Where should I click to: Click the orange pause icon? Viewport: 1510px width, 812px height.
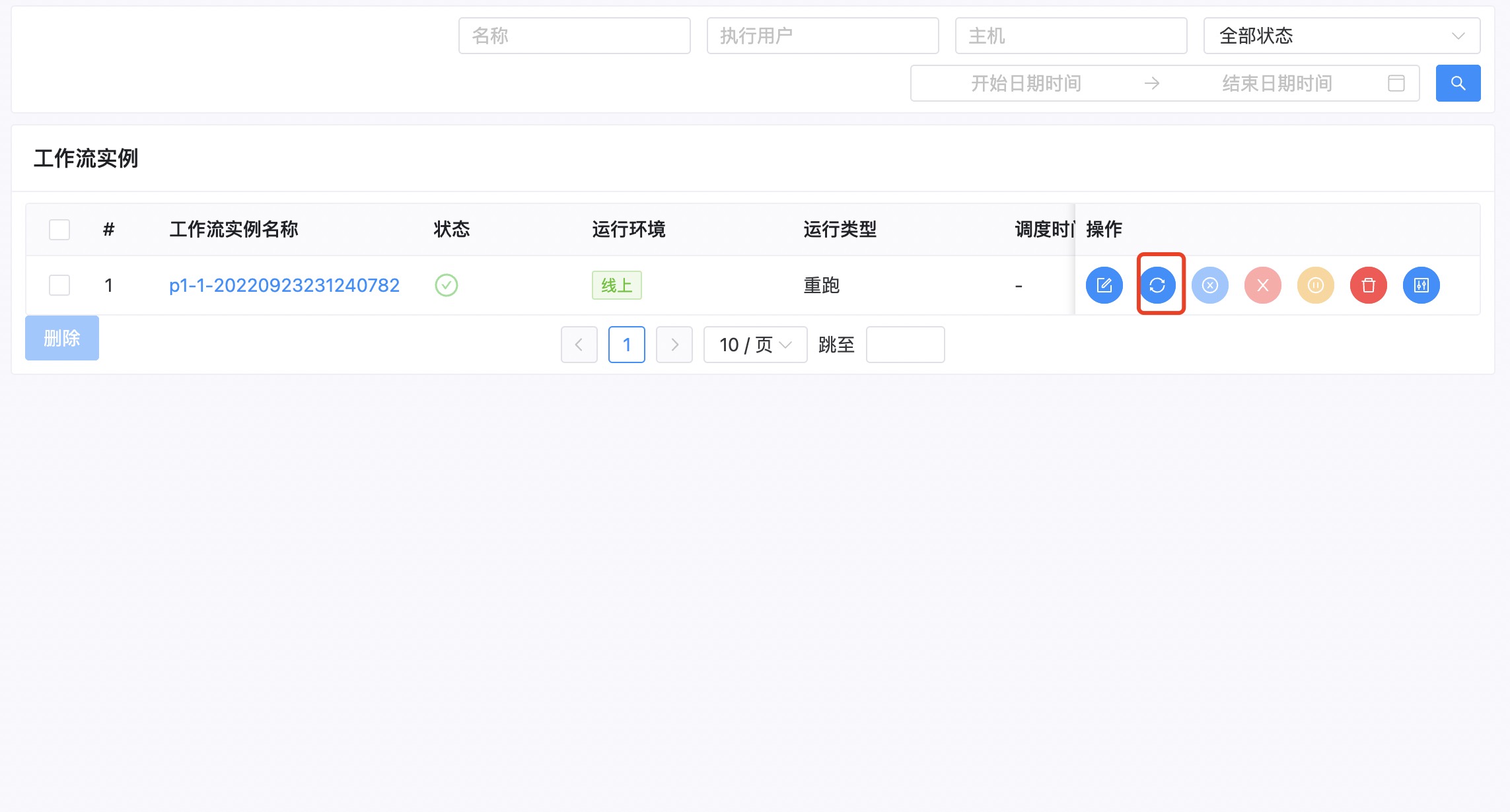[x=1315, y=285]
